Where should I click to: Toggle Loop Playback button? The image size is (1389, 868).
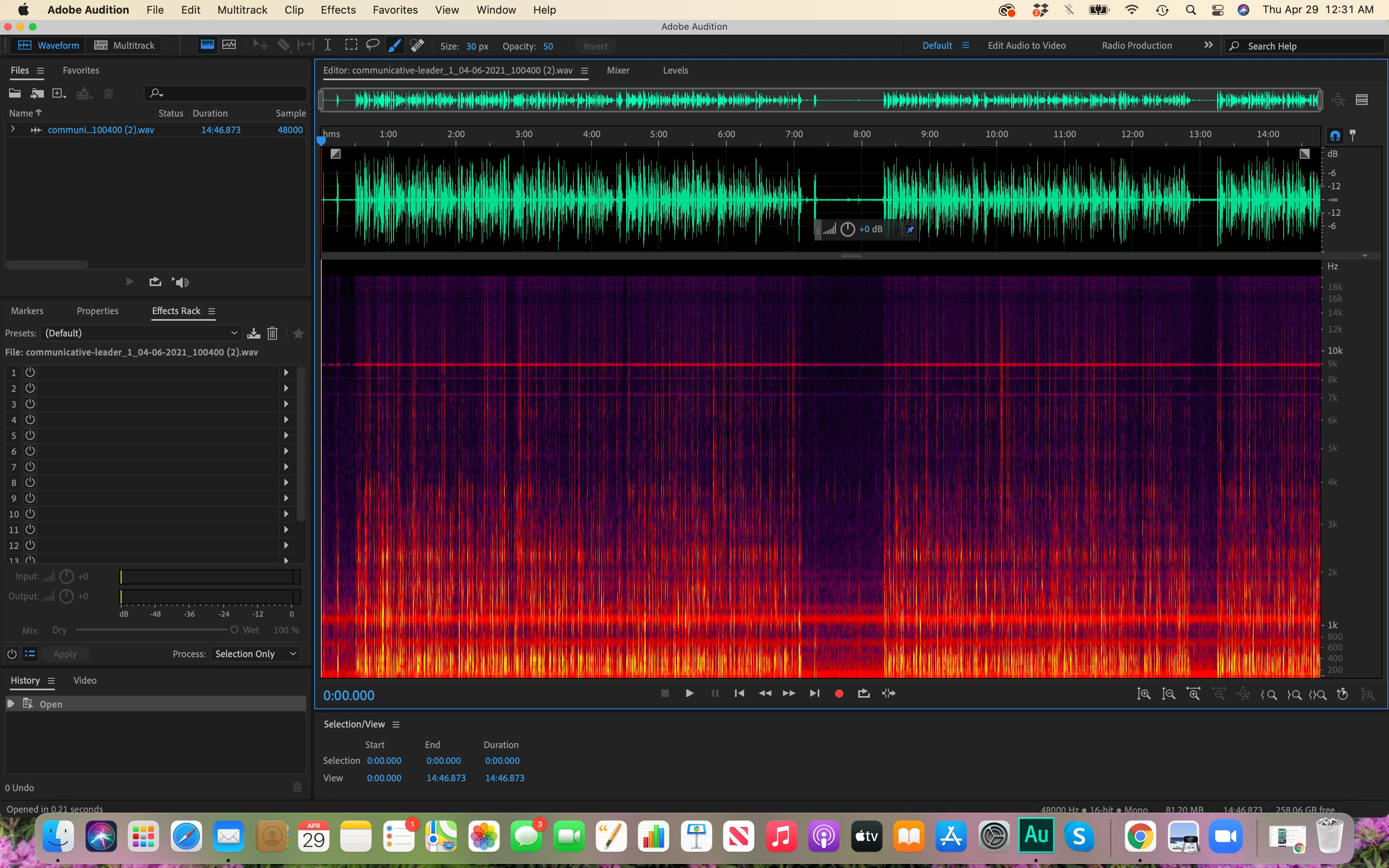863,694
